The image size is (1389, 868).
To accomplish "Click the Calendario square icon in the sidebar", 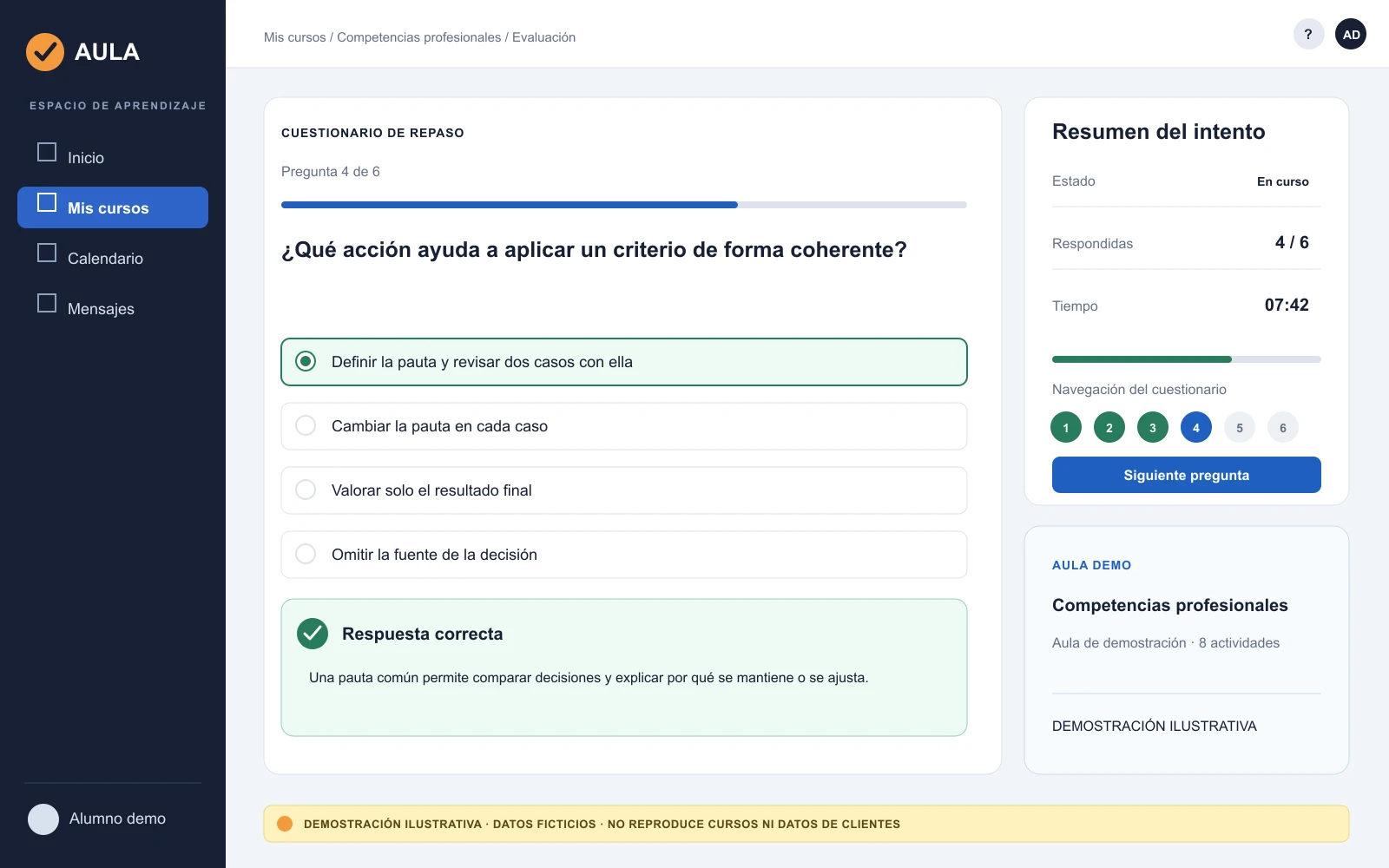I will point(47,253).
